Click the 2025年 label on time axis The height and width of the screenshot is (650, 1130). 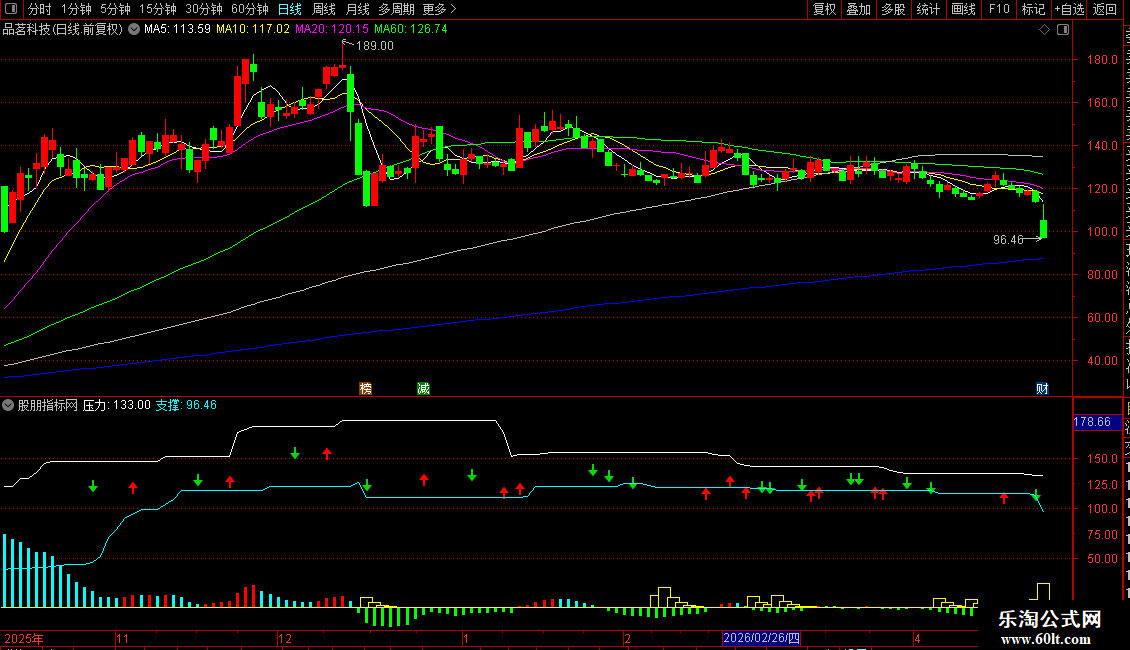(x=24, y=638)
